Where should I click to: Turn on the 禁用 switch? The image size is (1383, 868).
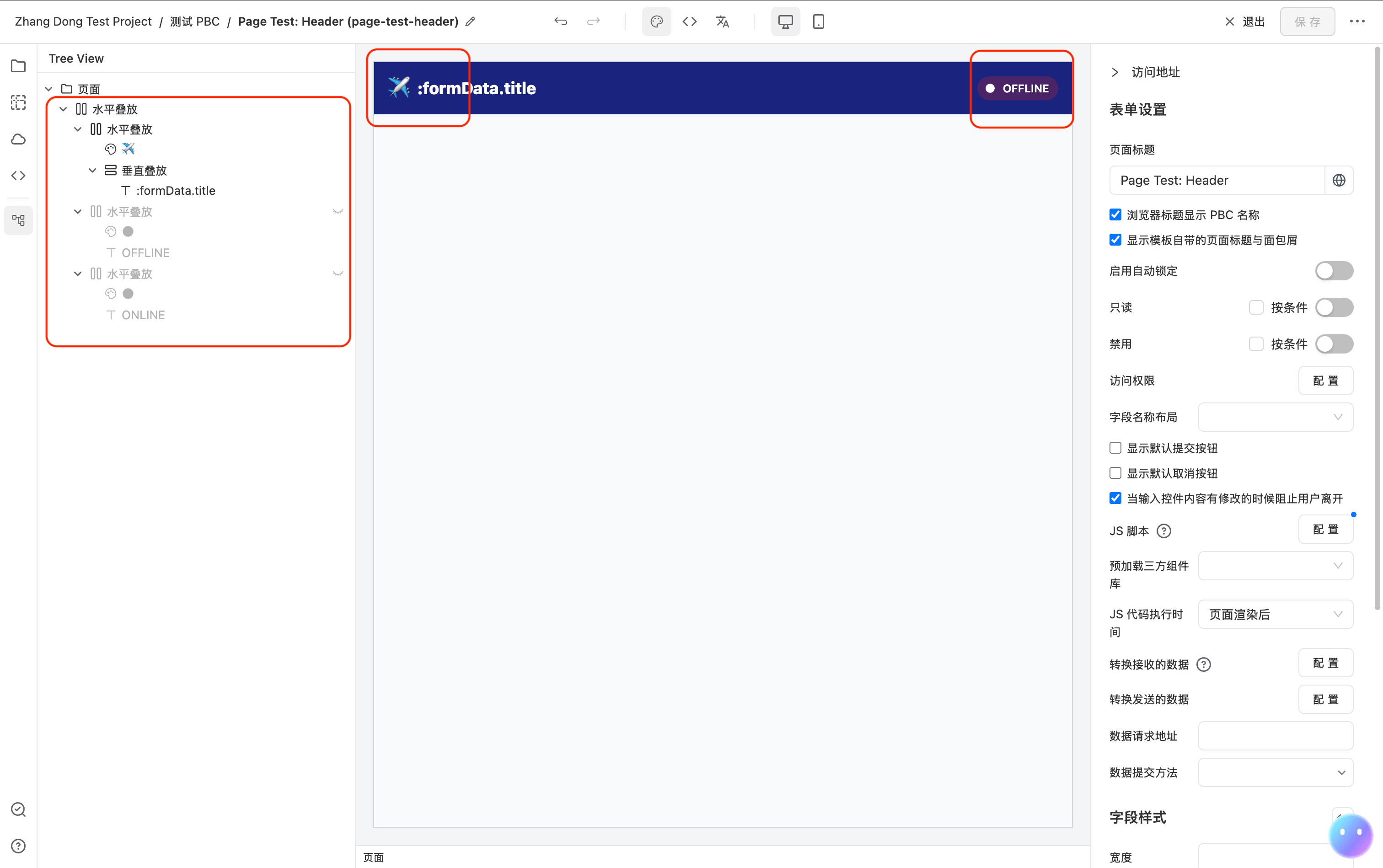[x=1334, y=344]
